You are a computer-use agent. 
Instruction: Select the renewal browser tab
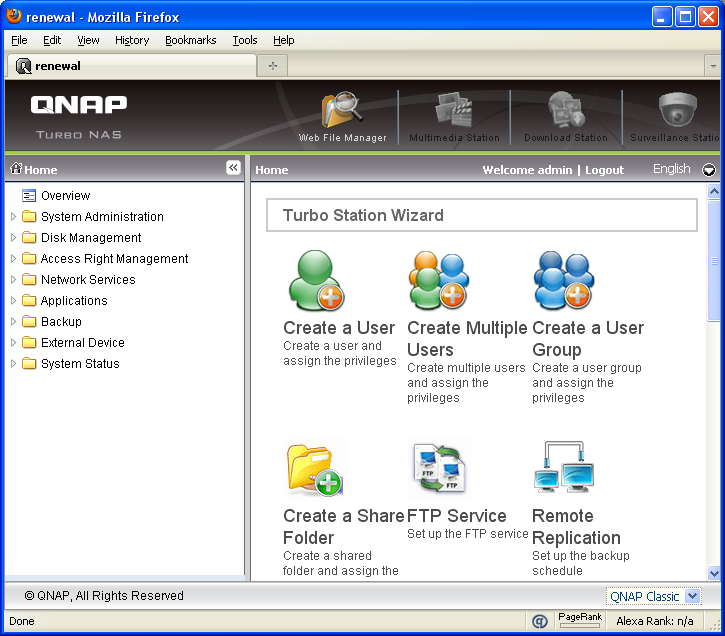click(x=131, y=66)
